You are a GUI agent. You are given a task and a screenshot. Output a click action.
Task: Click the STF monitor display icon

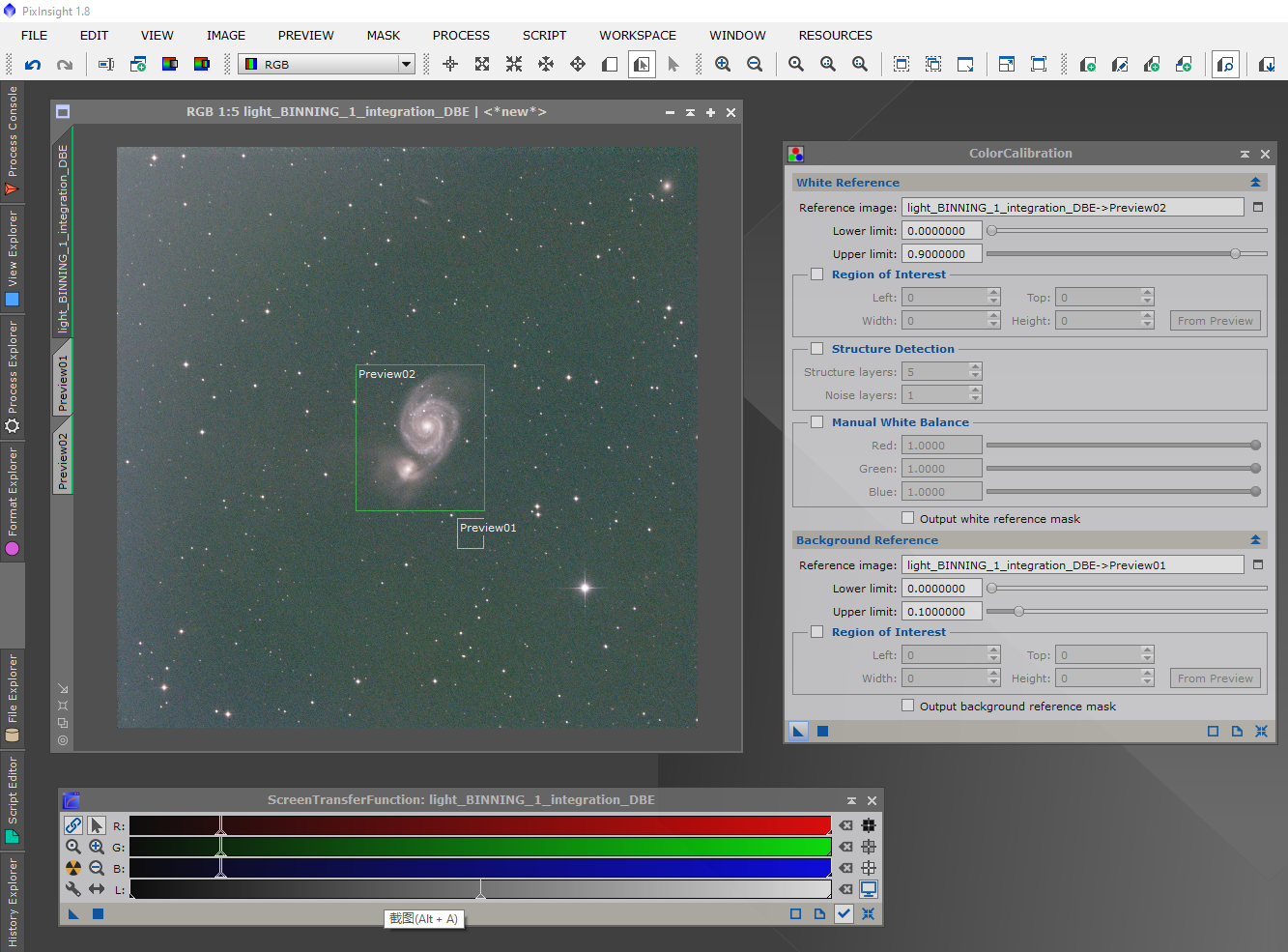point(869,889)
